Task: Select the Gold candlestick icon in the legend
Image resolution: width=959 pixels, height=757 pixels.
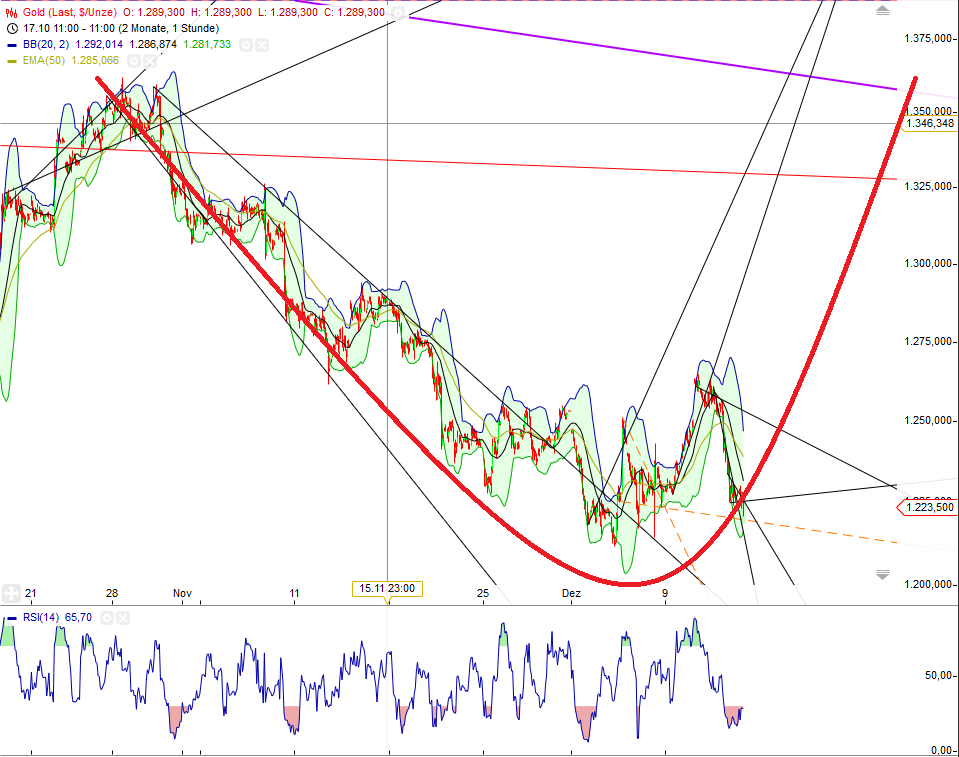Action: tap(11, 12)
